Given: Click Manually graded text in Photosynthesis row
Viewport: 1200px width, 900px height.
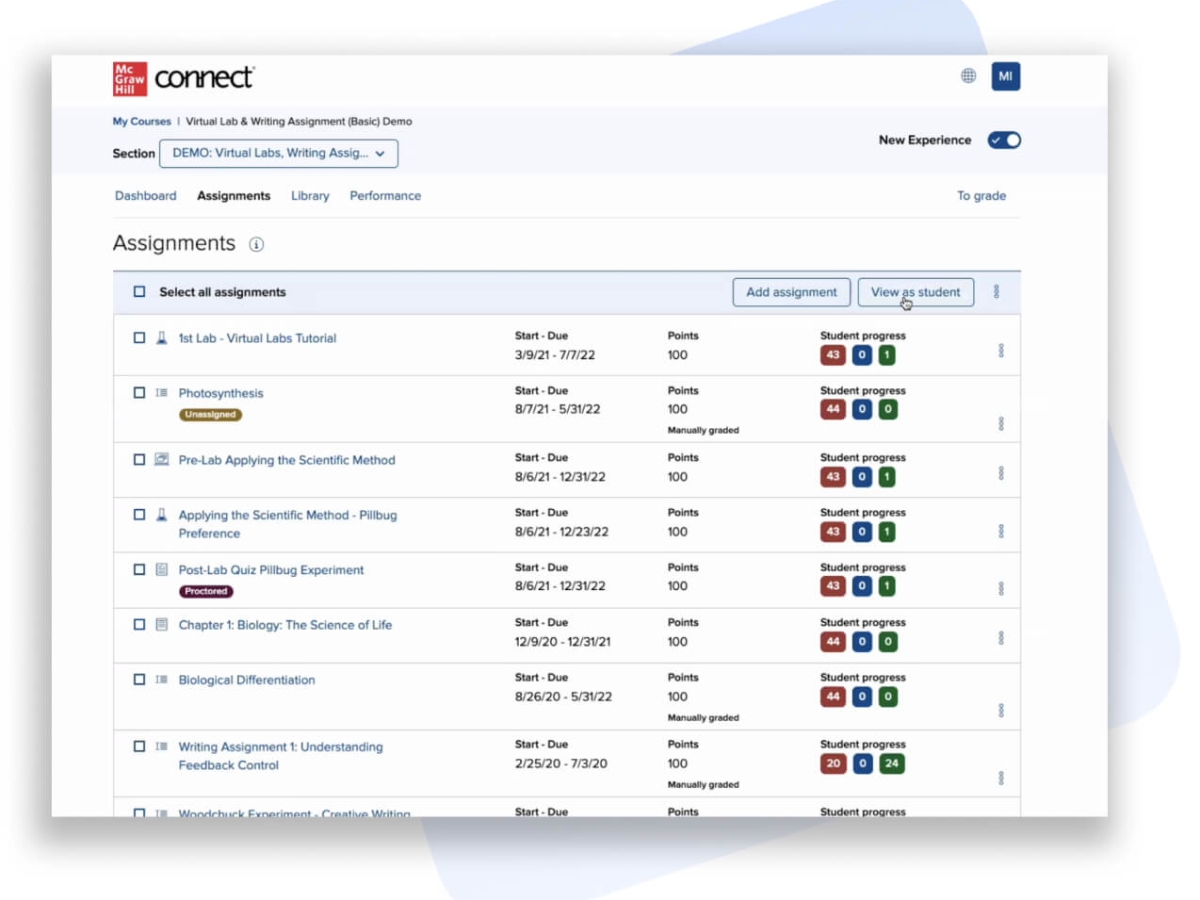Looking at the screenshot, I should [704, 430].
